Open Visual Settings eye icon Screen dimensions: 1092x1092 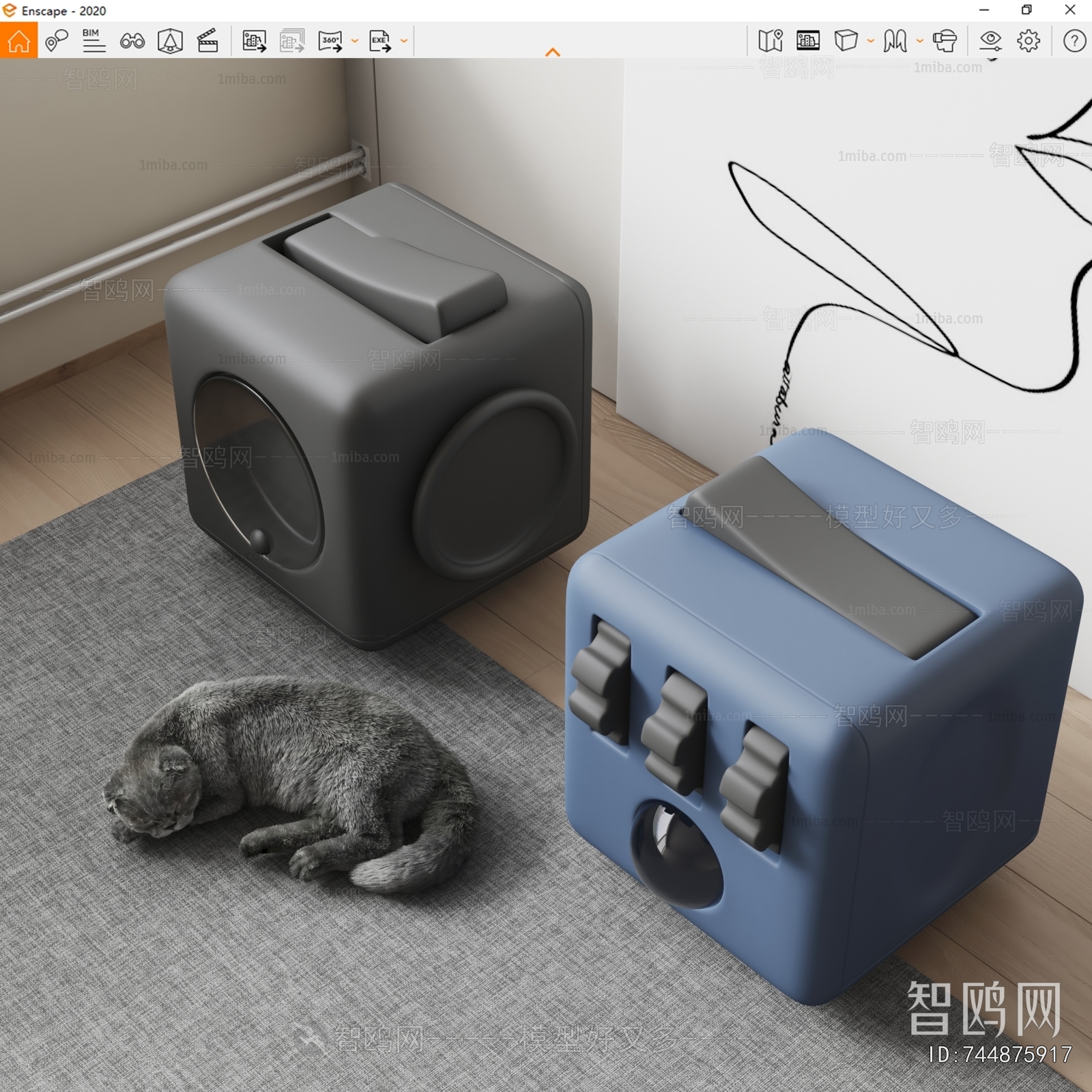(990, 41)
